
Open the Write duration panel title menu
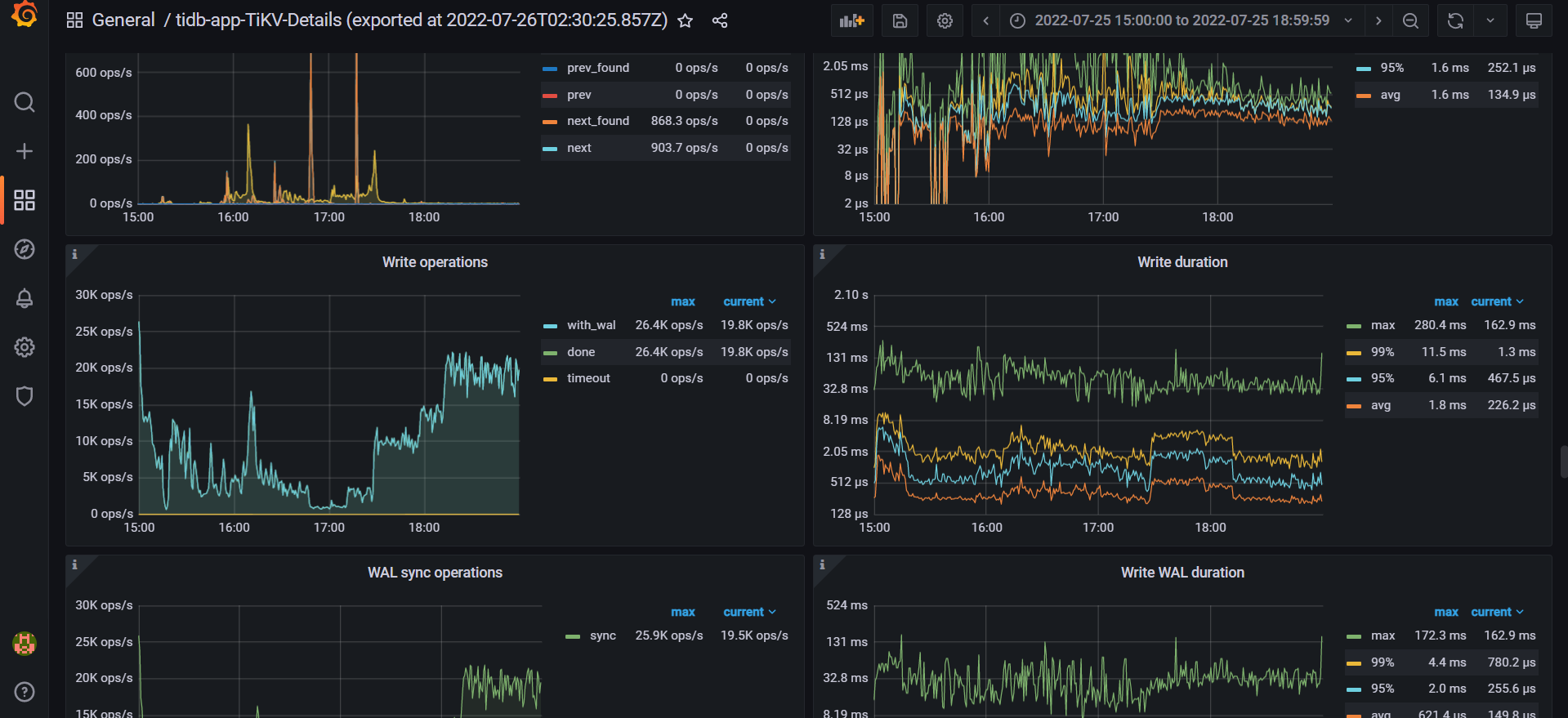1182,262
